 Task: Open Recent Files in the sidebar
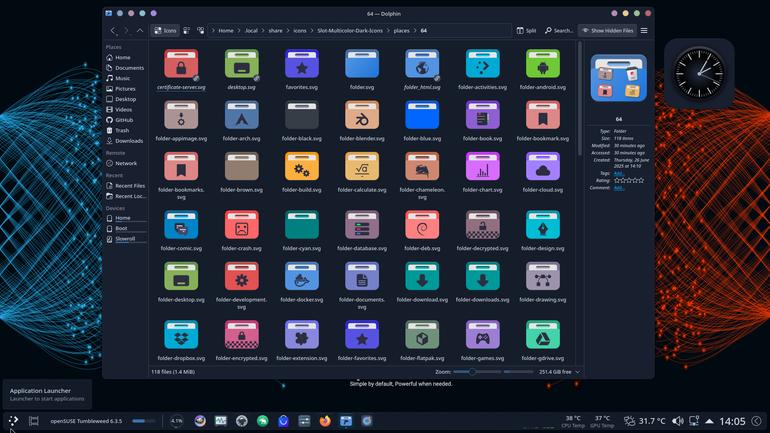pyautogui.click(x=126, y=186)
